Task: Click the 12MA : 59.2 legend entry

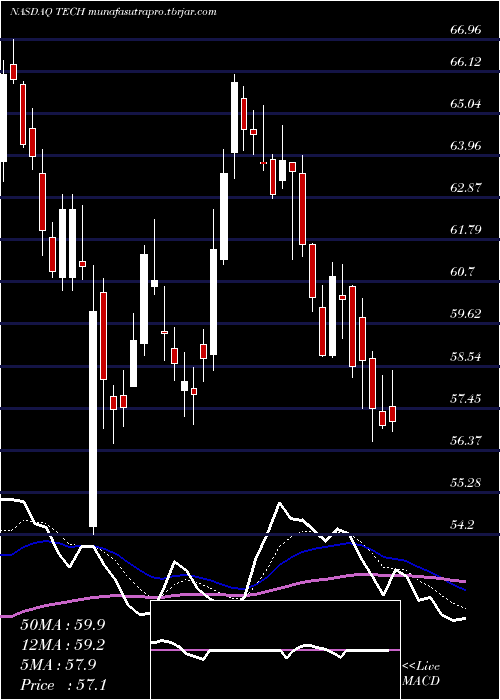Action: click(x=64, y=645)
